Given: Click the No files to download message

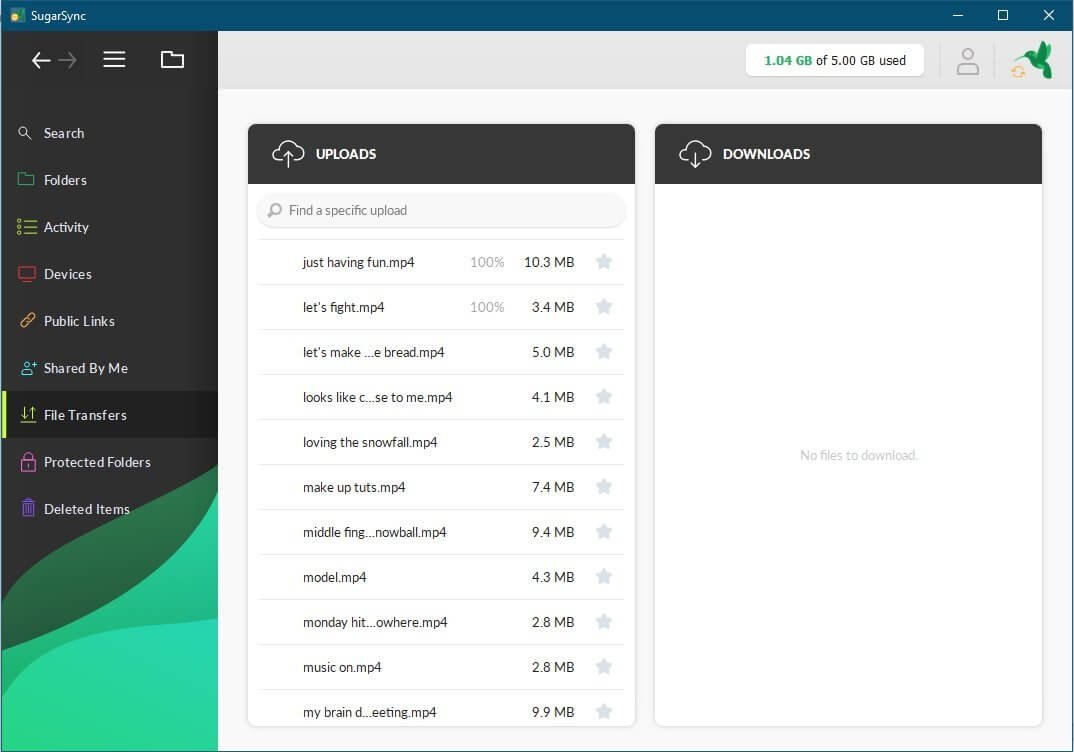Looking at the screenshot, I should point(858,455).
